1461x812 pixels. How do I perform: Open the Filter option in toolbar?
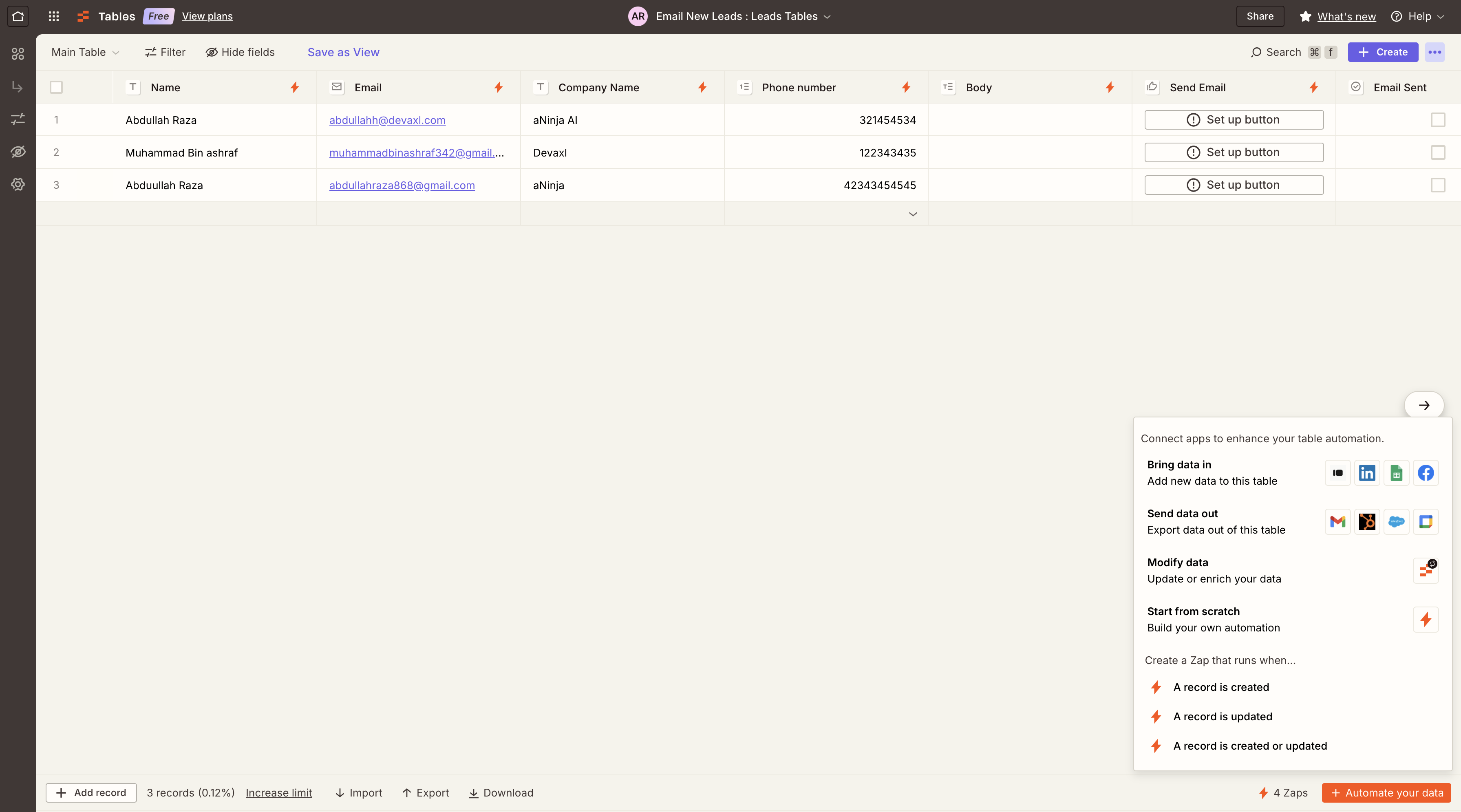[x=165, y=52]
